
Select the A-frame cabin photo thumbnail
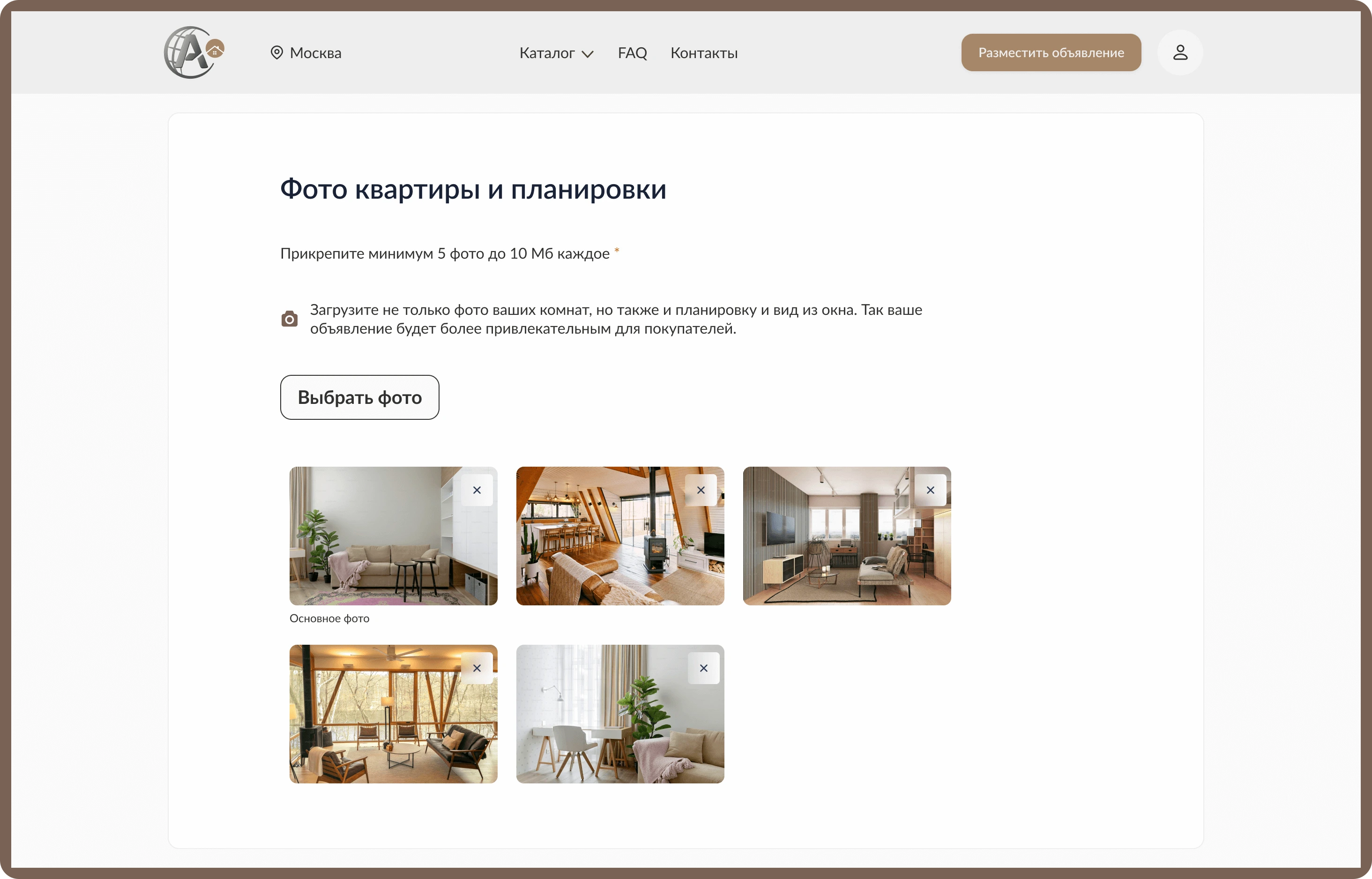point(620,536)
